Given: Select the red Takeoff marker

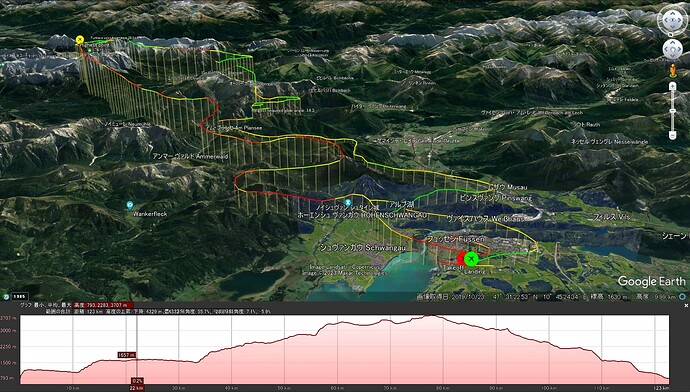Looking at the screenshot, I should tap(460, 259).
